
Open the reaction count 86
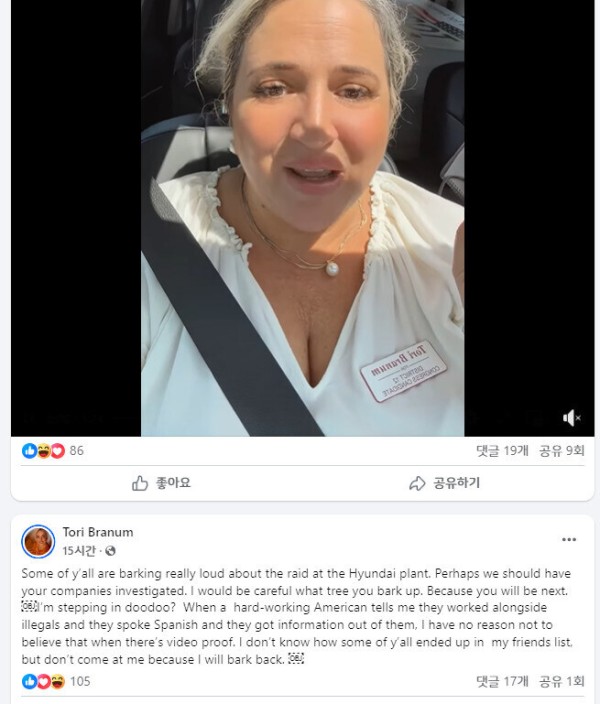pyautogui.click(x=76, y=450)
